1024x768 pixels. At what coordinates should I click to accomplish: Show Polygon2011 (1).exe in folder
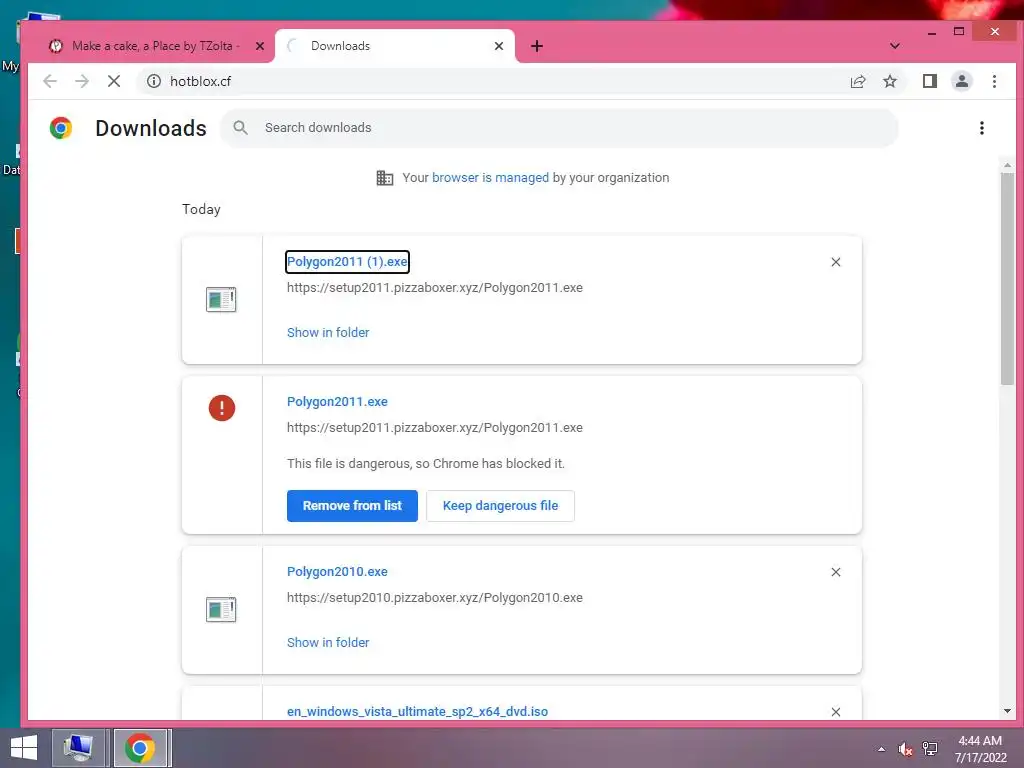click(x=328, y=332)
